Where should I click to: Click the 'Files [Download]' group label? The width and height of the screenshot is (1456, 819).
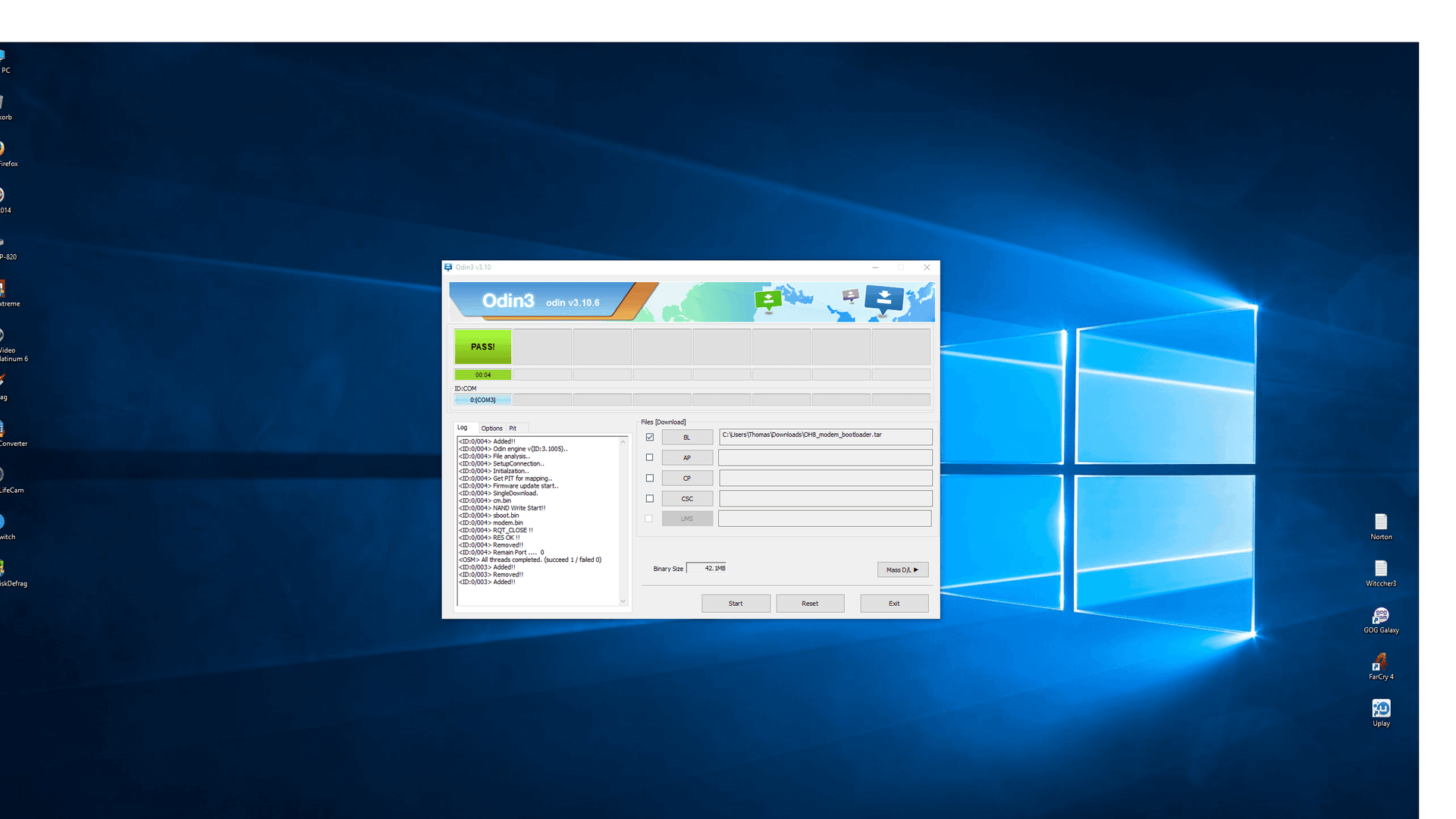(664, 422)
